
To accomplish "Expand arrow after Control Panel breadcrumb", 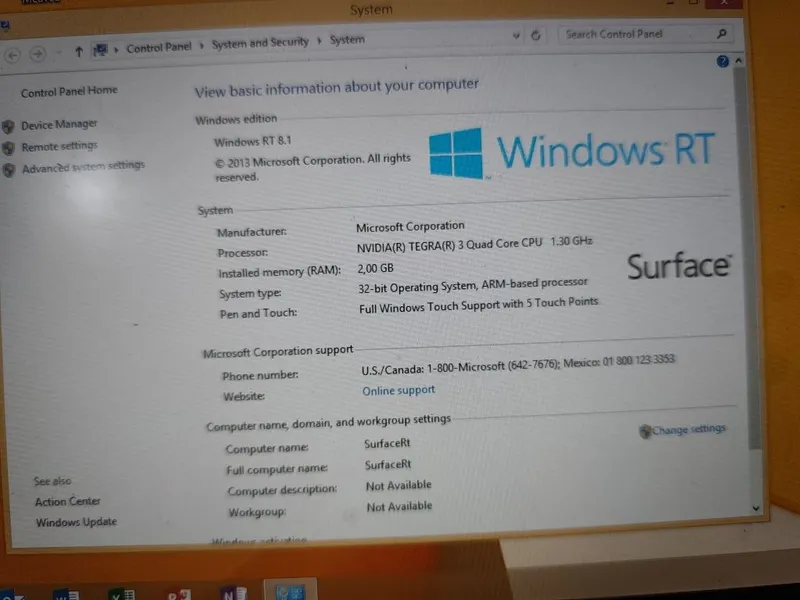I will click(x=202, y=46).
